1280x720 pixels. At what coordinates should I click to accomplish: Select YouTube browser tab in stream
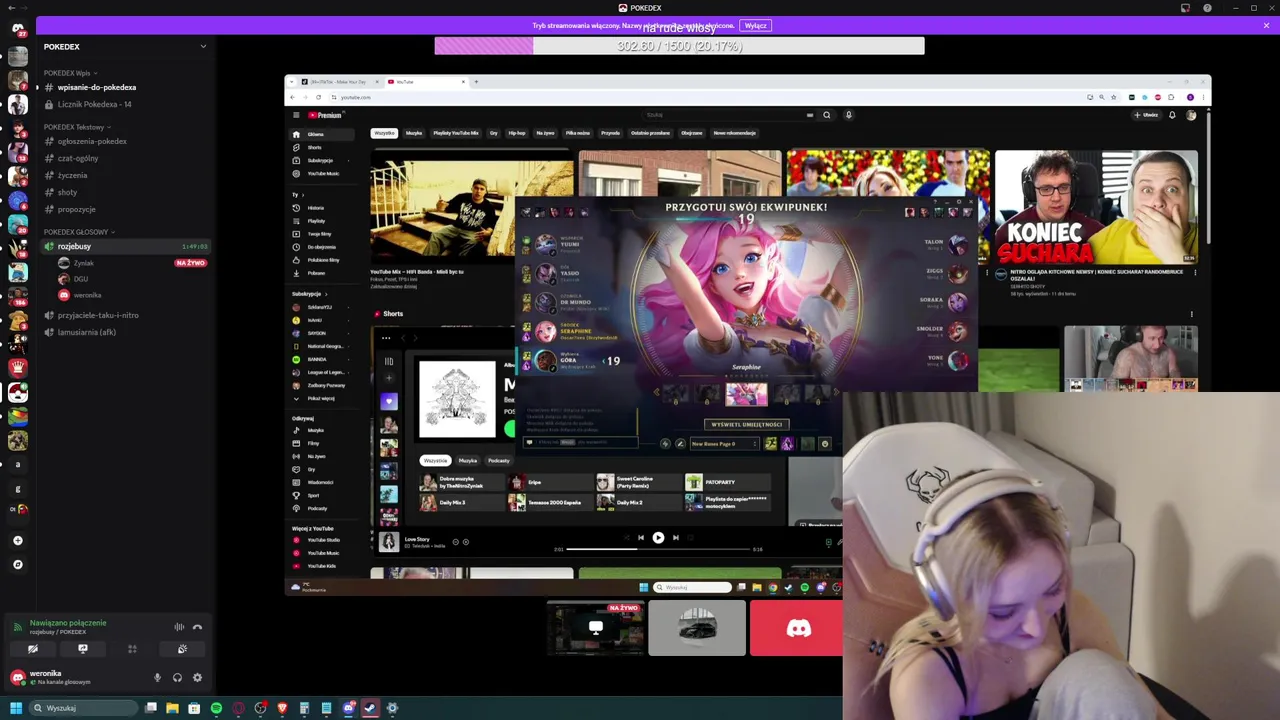tap(425, 82)
